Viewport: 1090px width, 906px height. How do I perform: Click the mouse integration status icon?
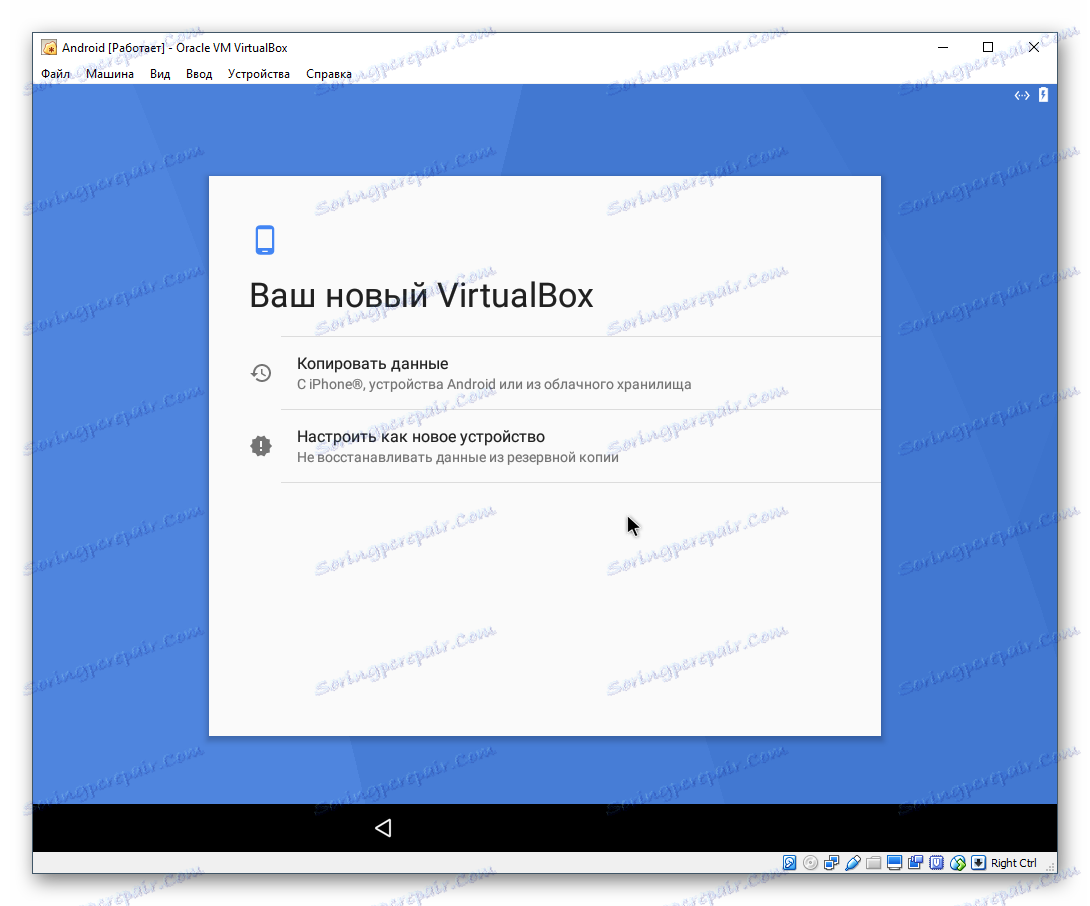[x=958, y=863]
